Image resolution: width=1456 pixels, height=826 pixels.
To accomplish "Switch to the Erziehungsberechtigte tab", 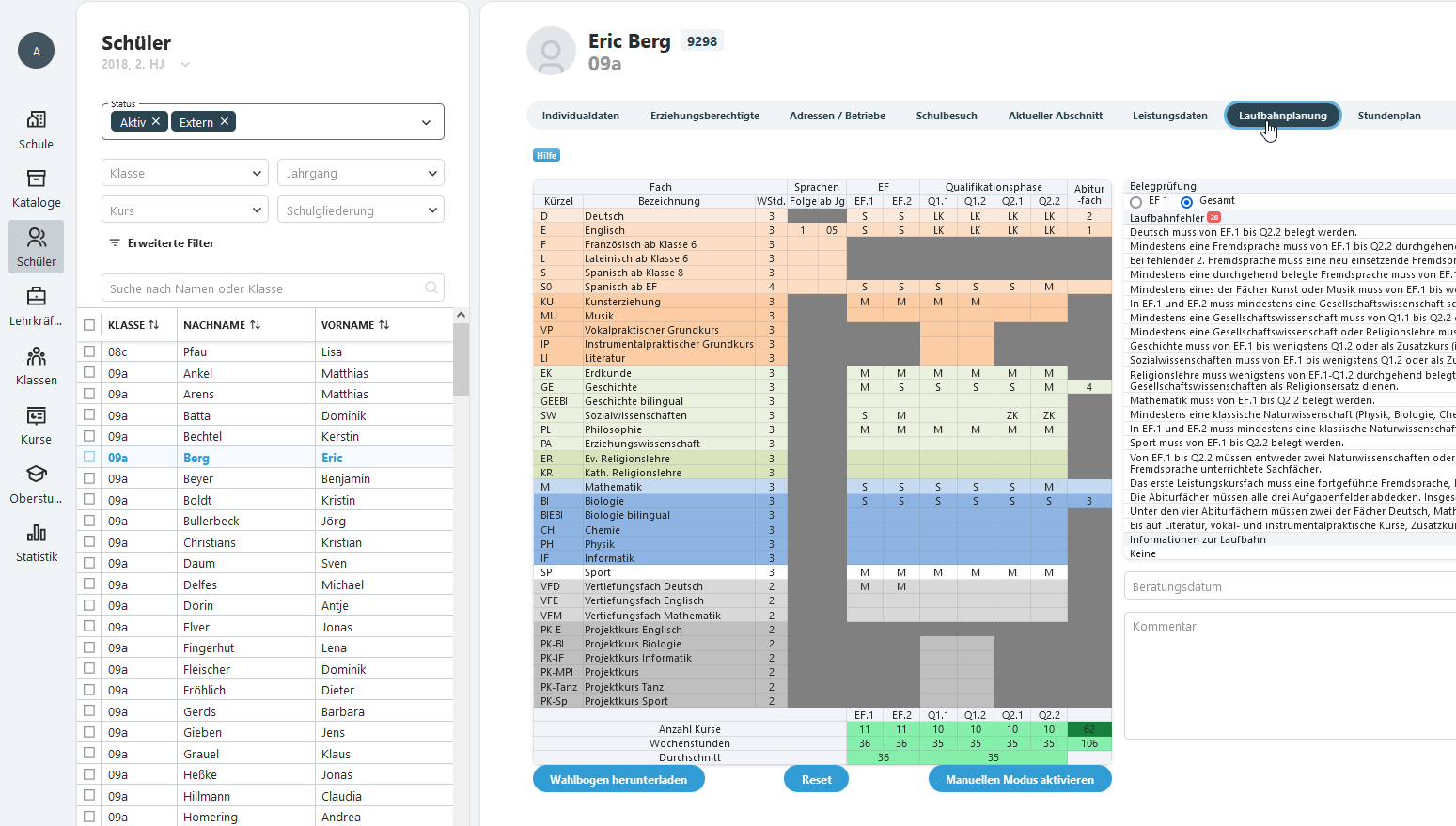I will [705, 116].
